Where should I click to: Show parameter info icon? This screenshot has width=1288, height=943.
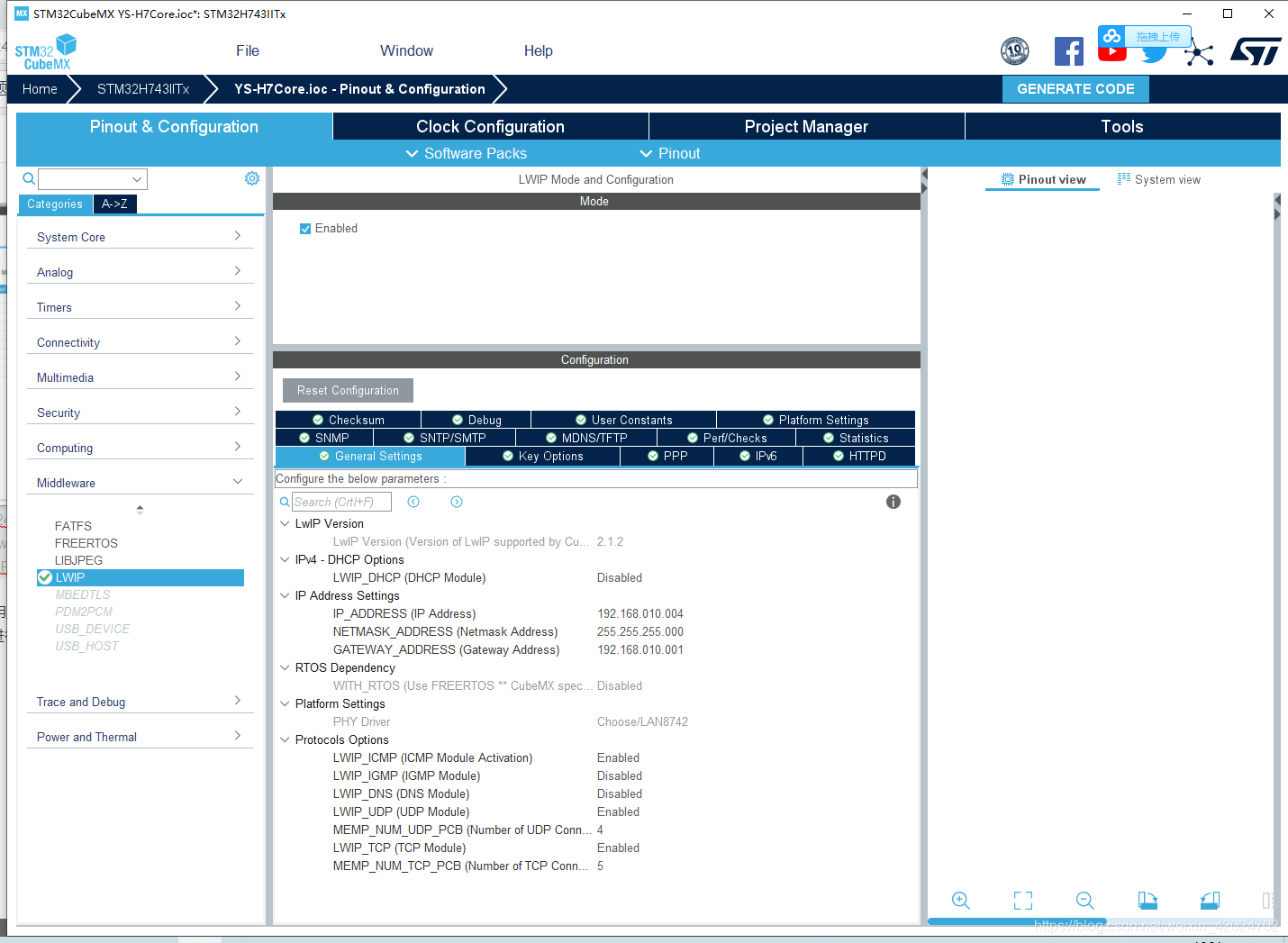(893, 502)
